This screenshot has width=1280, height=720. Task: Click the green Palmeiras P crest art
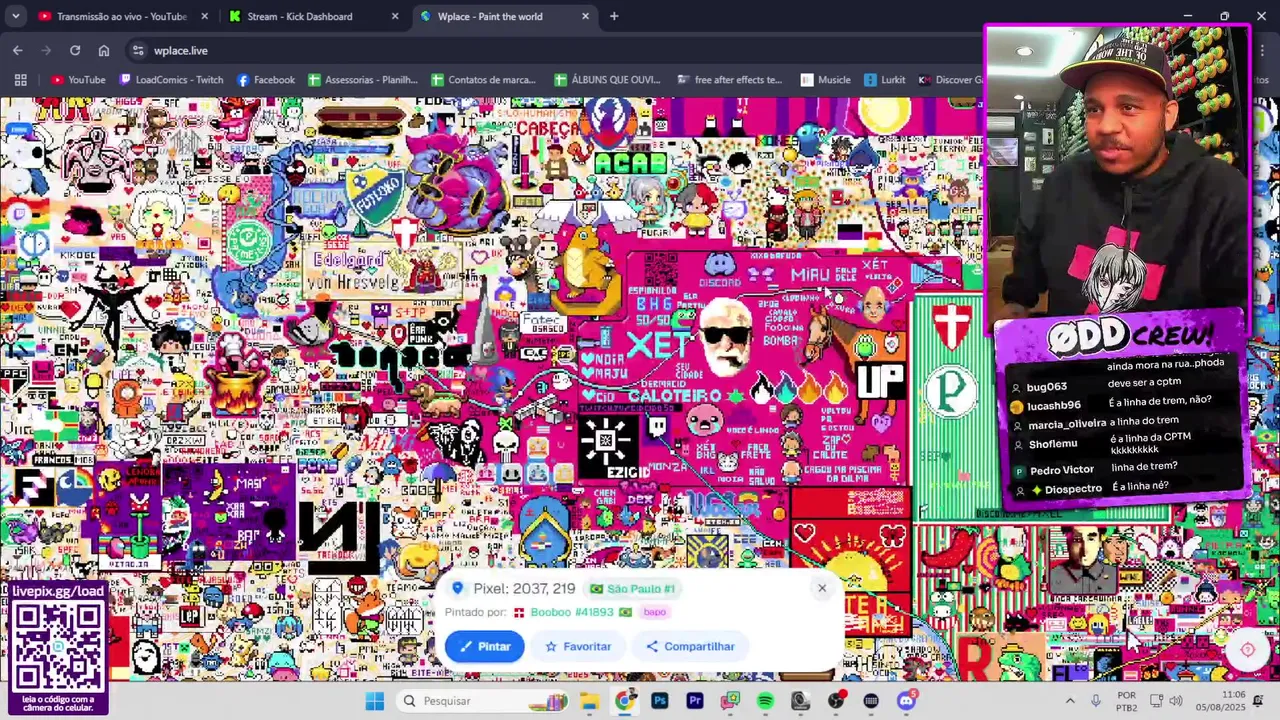(950, 393)
